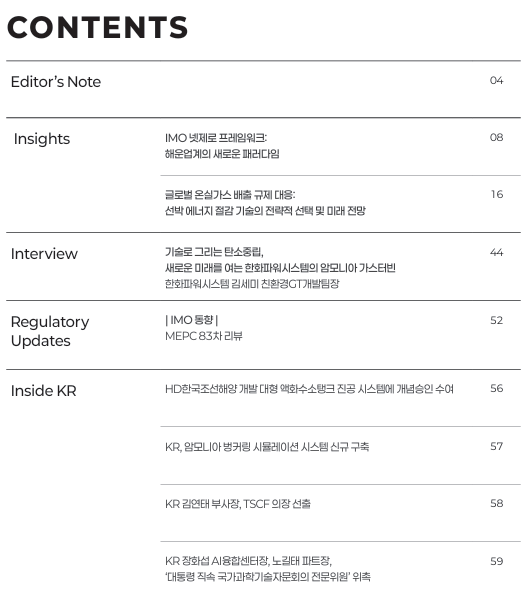
Task: Go to page 08 entry
Action: click(496, 137)
